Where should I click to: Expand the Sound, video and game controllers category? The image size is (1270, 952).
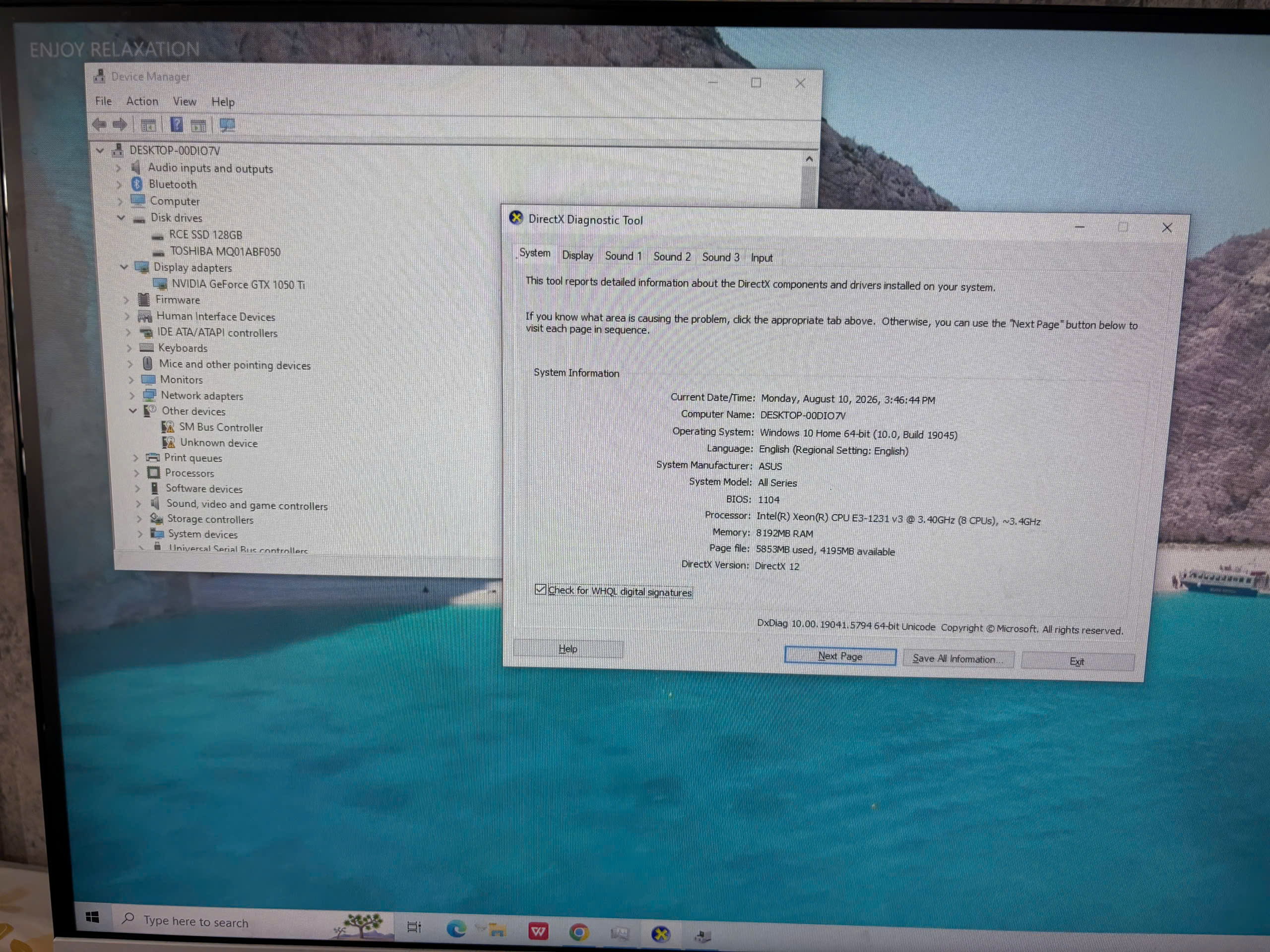(x=138, y=504)
